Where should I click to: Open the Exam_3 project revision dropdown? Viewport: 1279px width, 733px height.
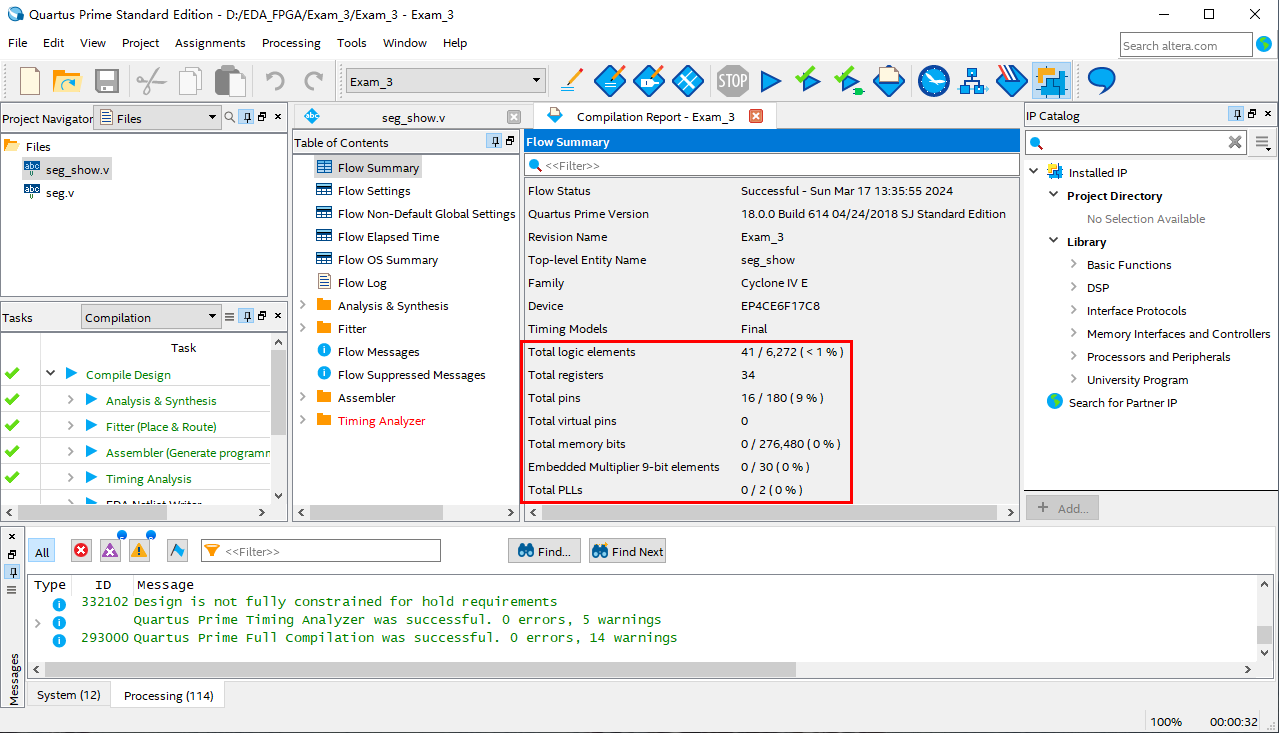444,81
